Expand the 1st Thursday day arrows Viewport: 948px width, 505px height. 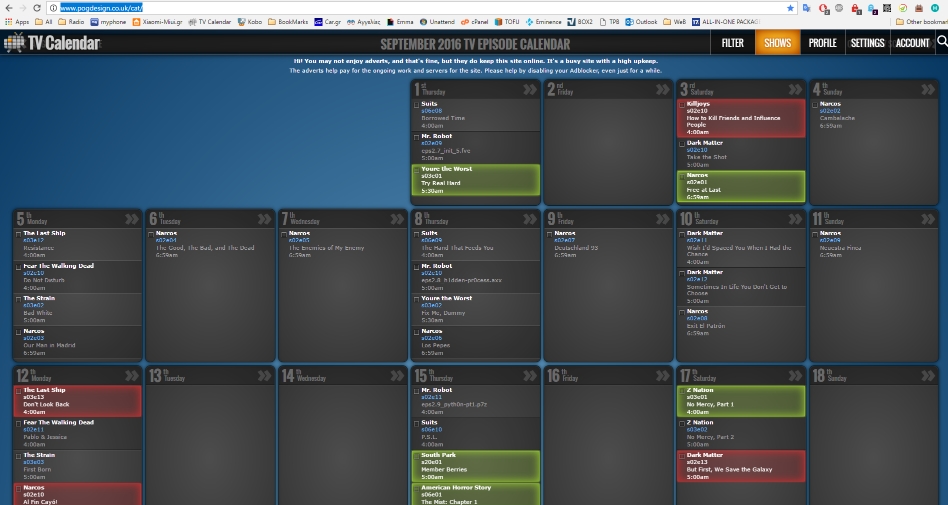click(x=529, y=90)
